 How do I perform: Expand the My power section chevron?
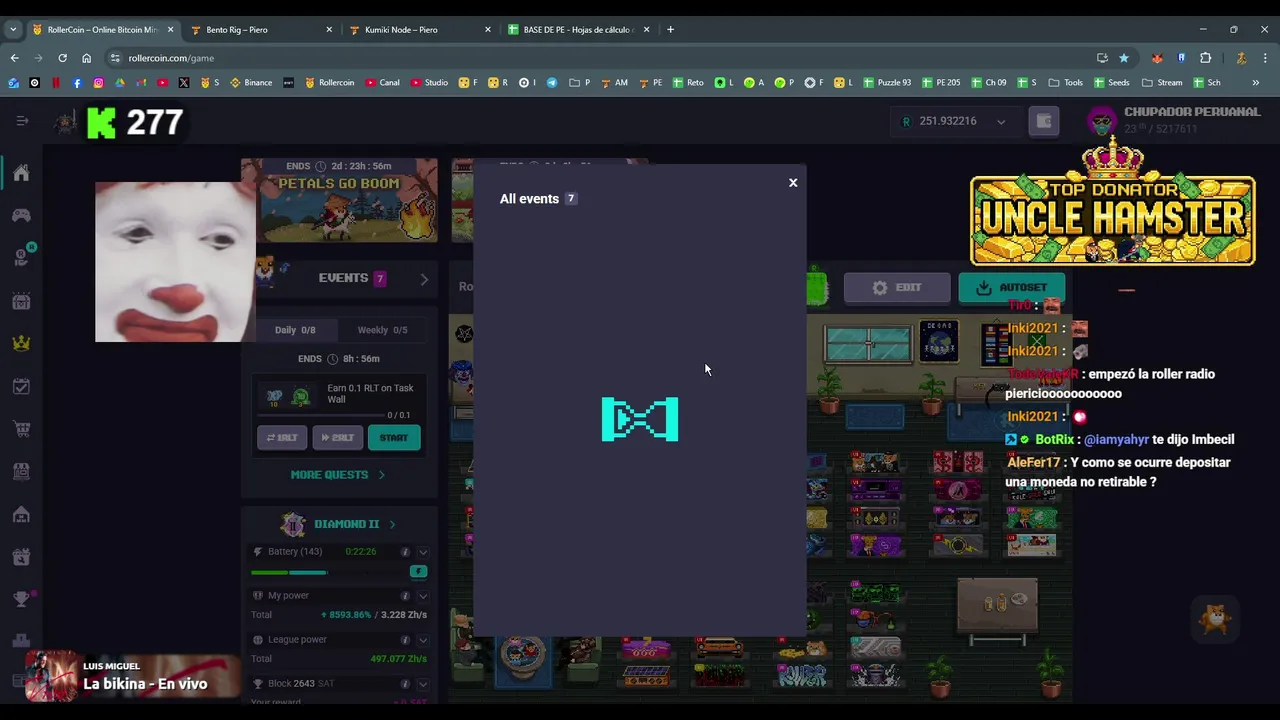tap(423, 596)
